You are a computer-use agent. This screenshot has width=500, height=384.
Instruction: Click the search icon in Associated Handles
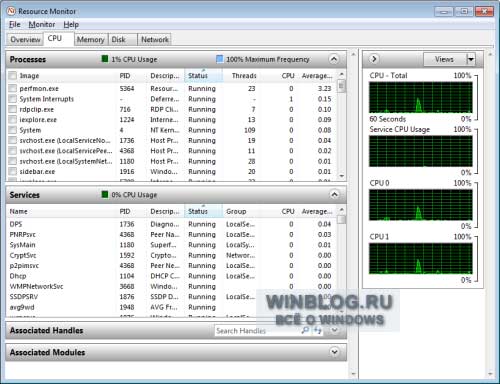coord(305,330)
